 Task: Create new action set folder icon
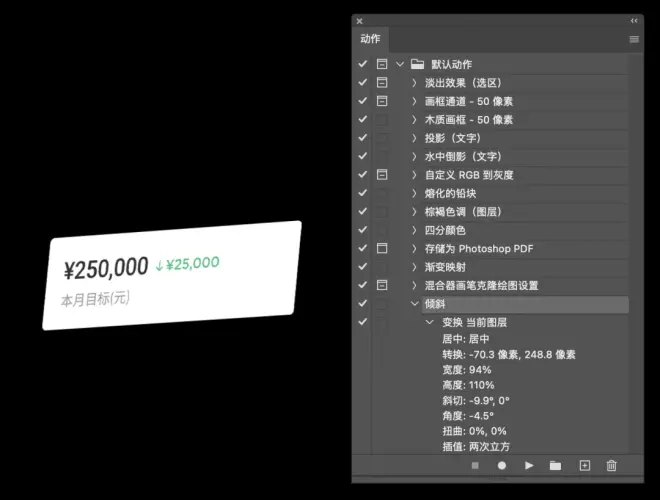click(x=556, y=465)
